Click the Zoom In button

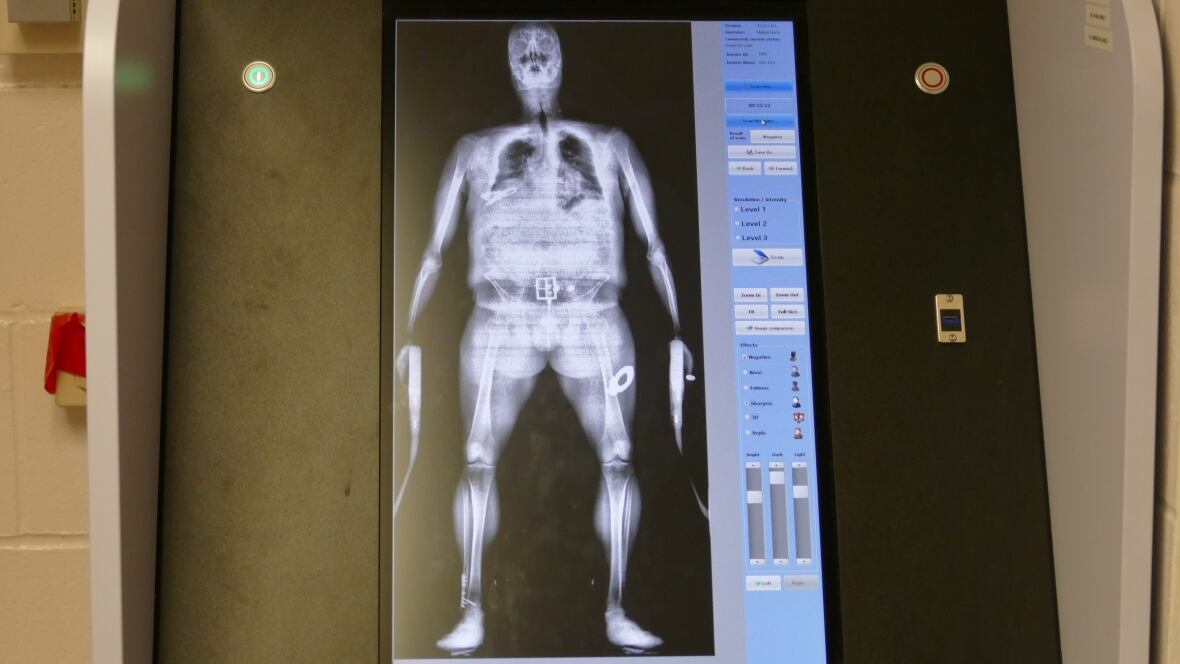(x=750, y=295)
